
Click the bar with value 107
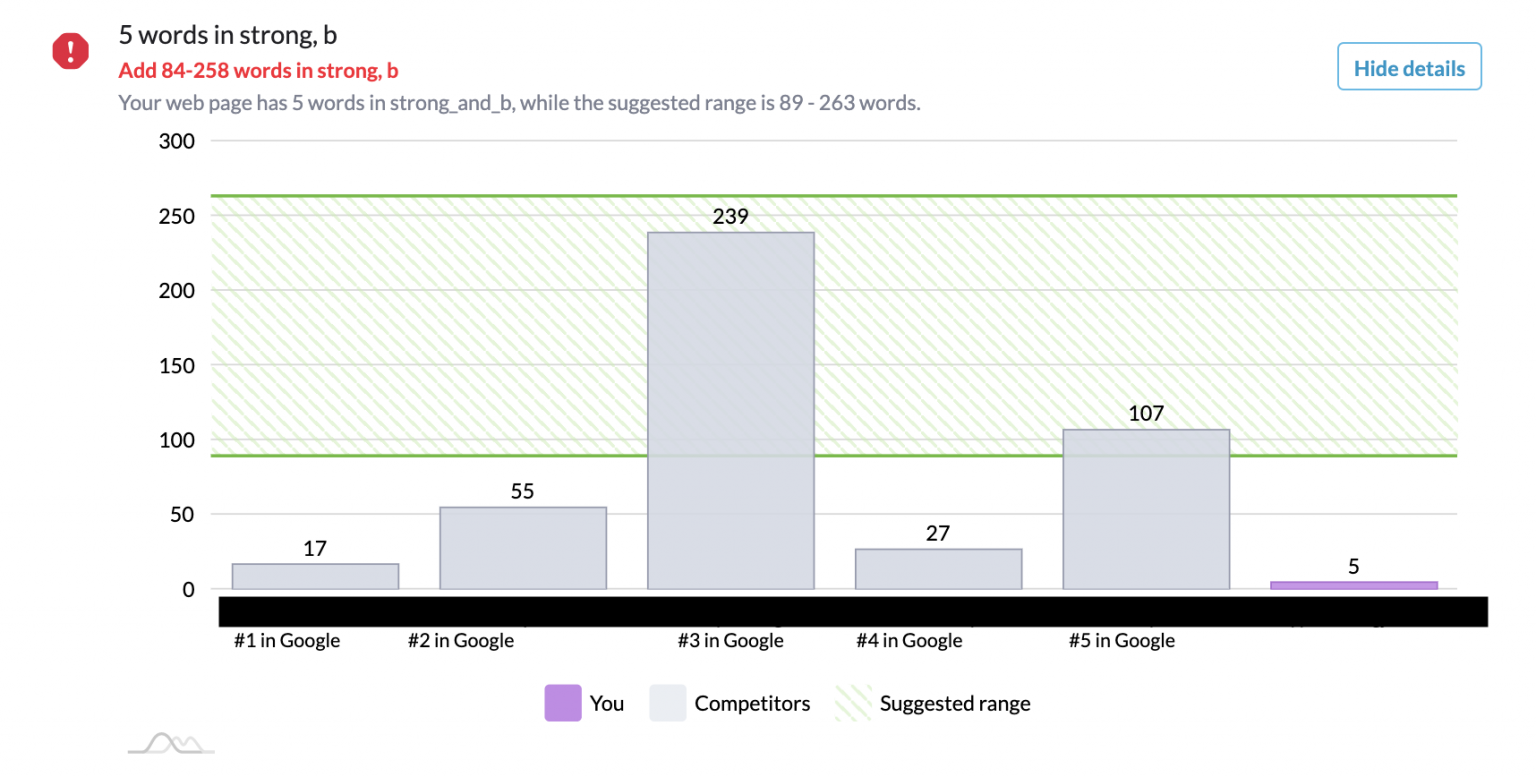[x=1146, y=509]
